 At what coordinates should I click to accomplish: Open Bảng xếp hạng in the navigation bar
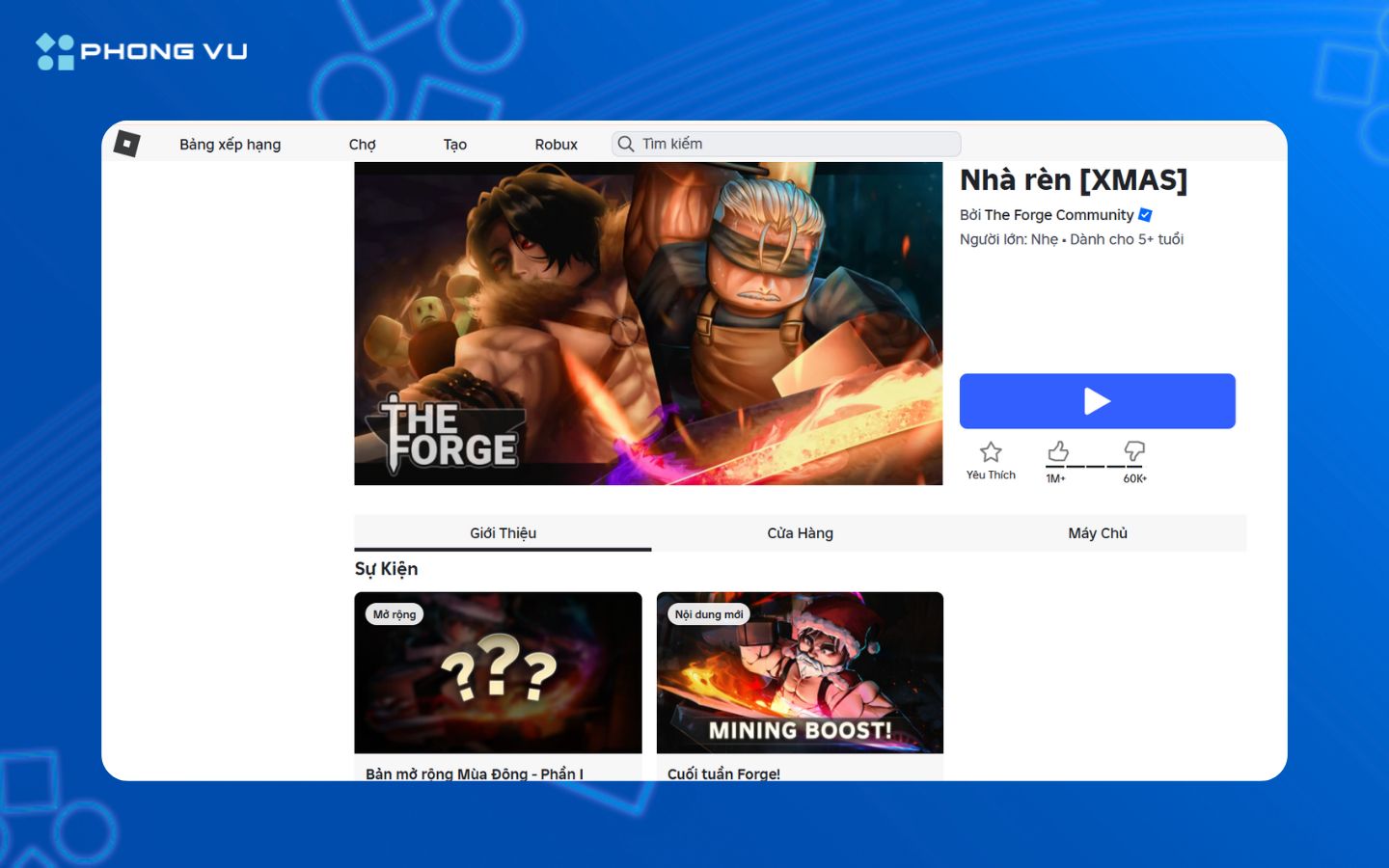(231, 145)
